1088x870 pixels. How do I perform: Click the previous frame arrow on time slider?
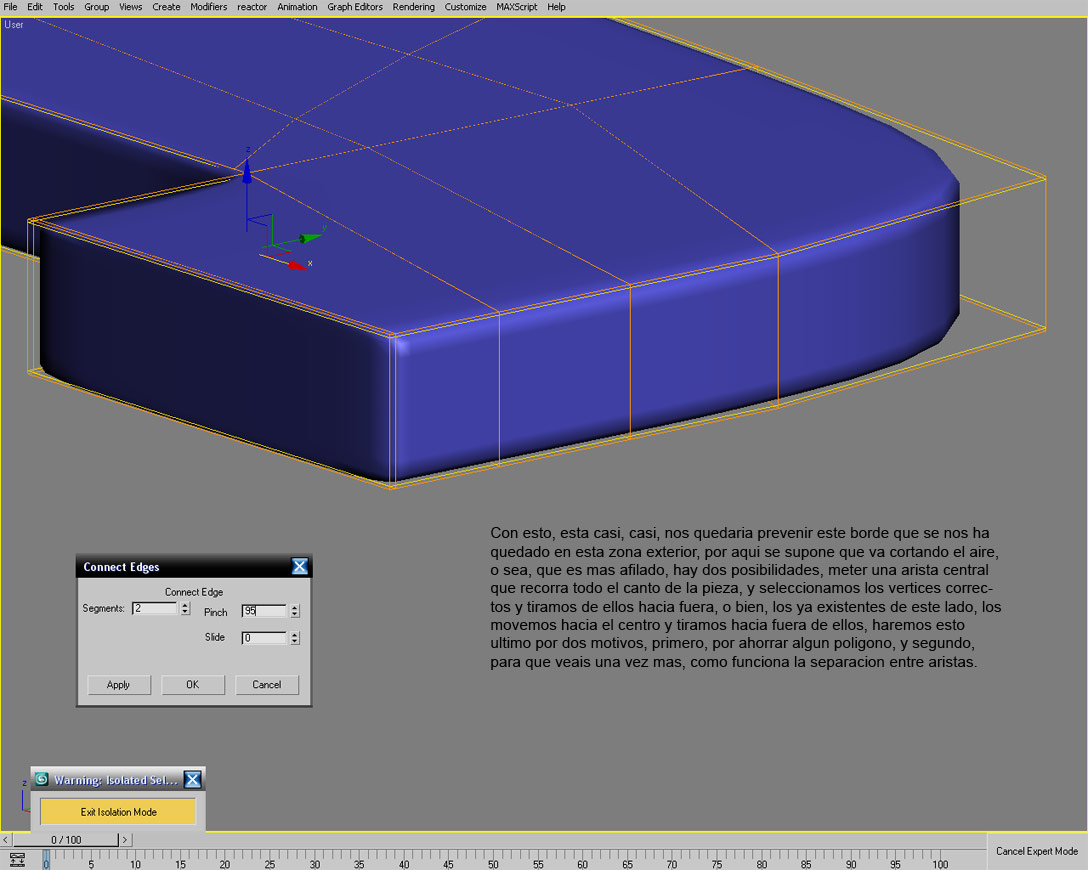pos(6,839)
